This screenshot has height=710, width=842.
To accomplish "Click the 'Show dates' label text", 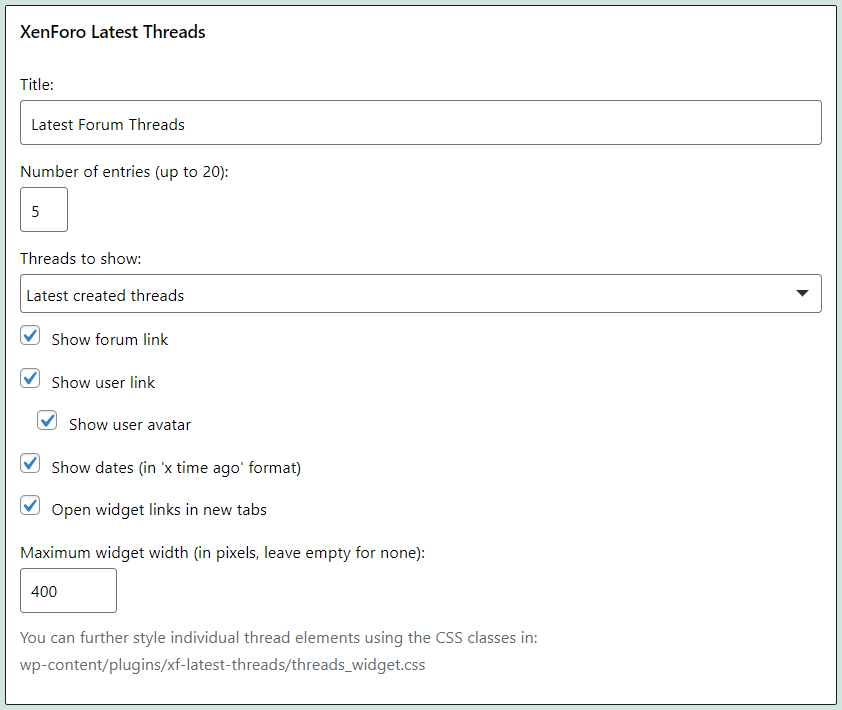I will tap(176, 467).
